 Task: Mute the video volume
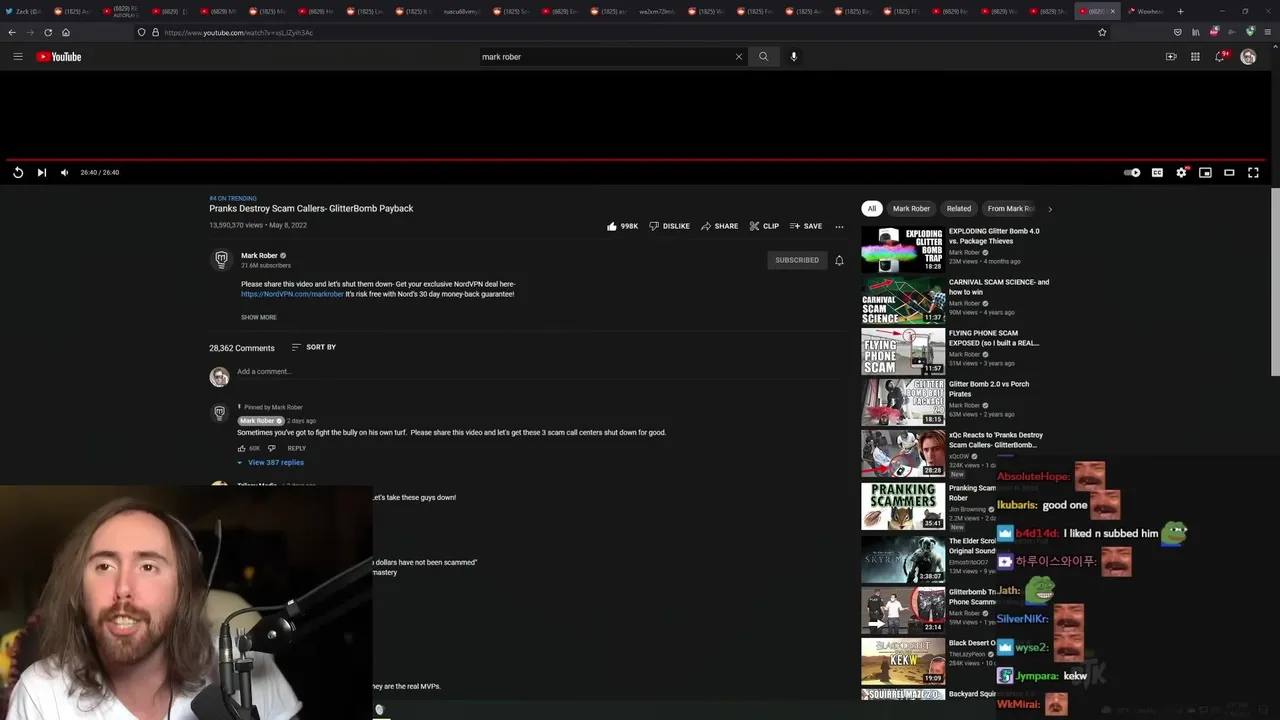[x=64, y=172]
